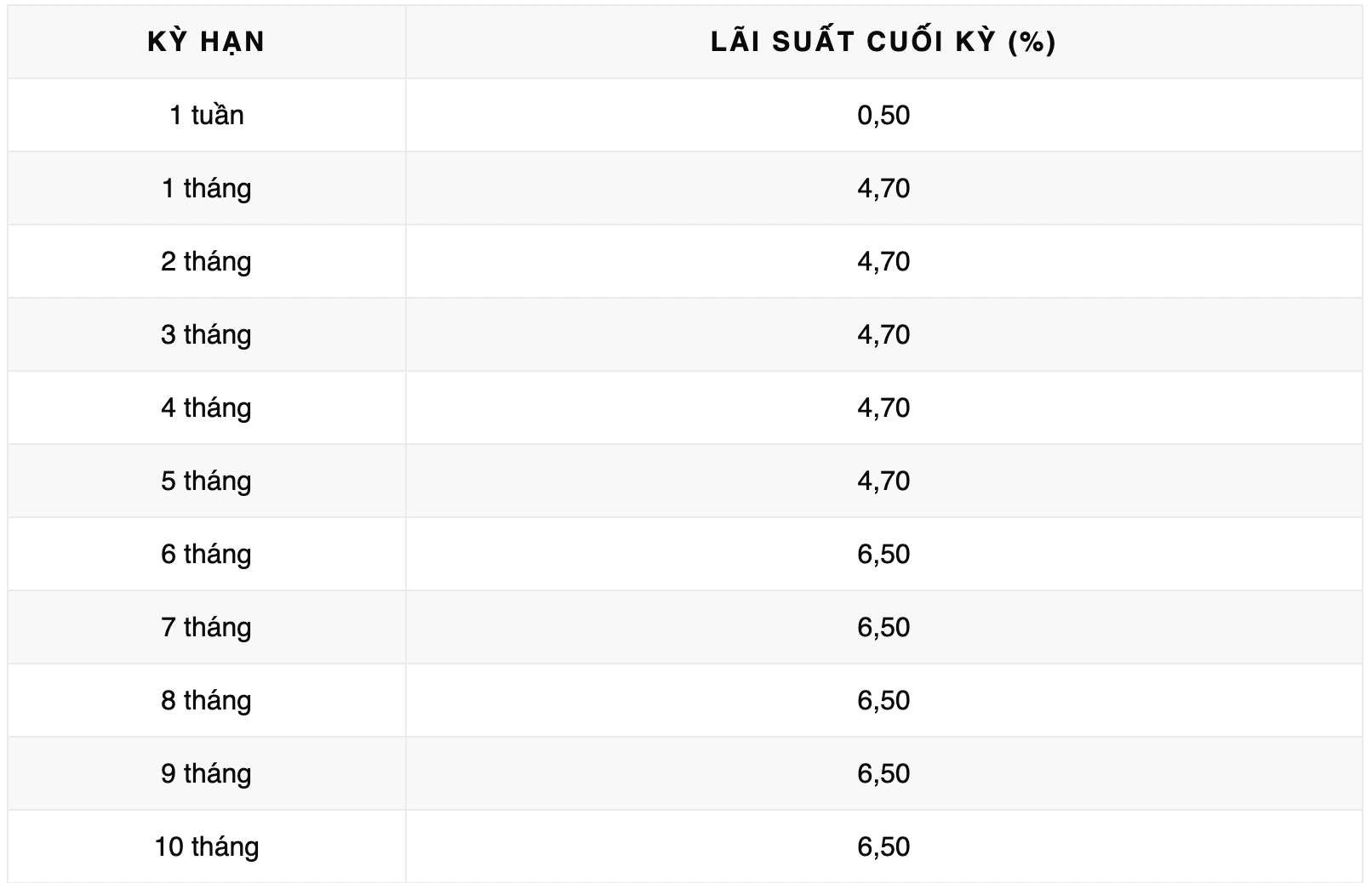
Task: Click the LÃI SUẤT CUỐI KỲ (%) header
Action: [x=883, y=42]
